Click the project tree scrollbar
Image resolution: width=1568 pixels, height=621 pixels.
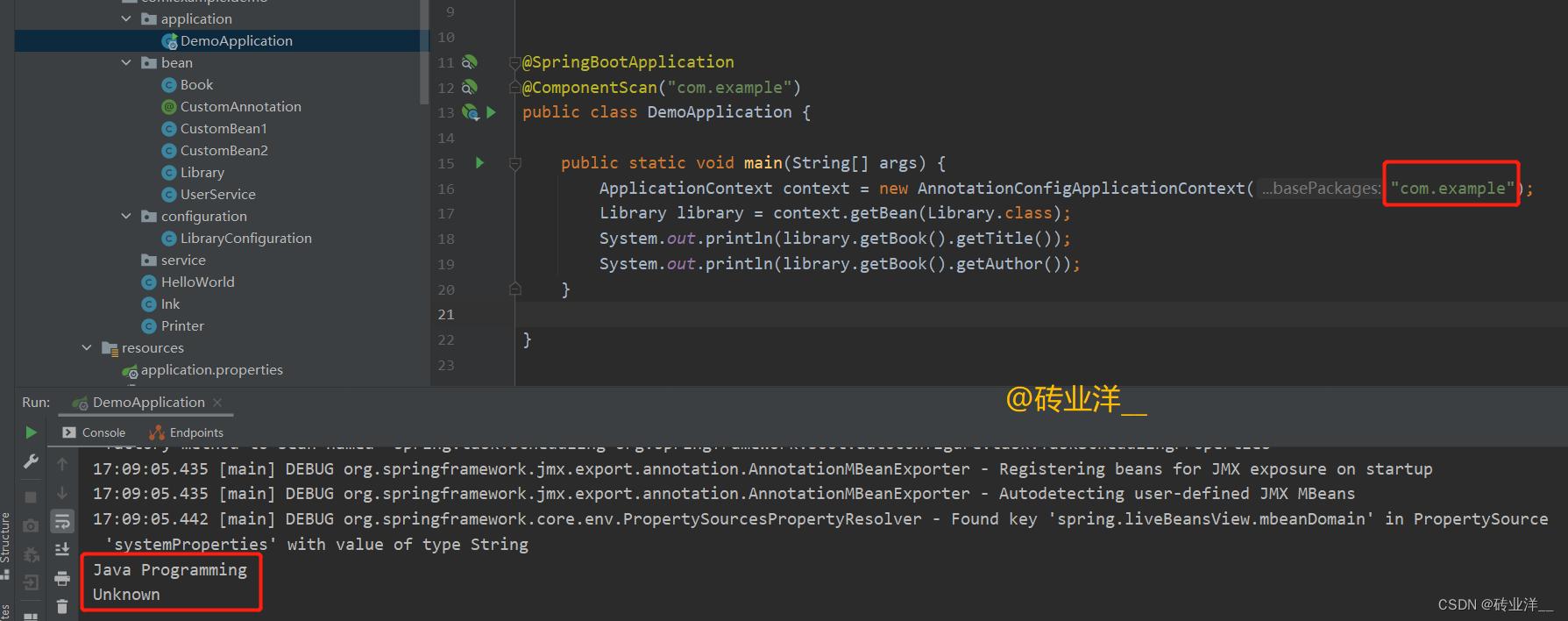pyautogui.click(x=424, y=53)
